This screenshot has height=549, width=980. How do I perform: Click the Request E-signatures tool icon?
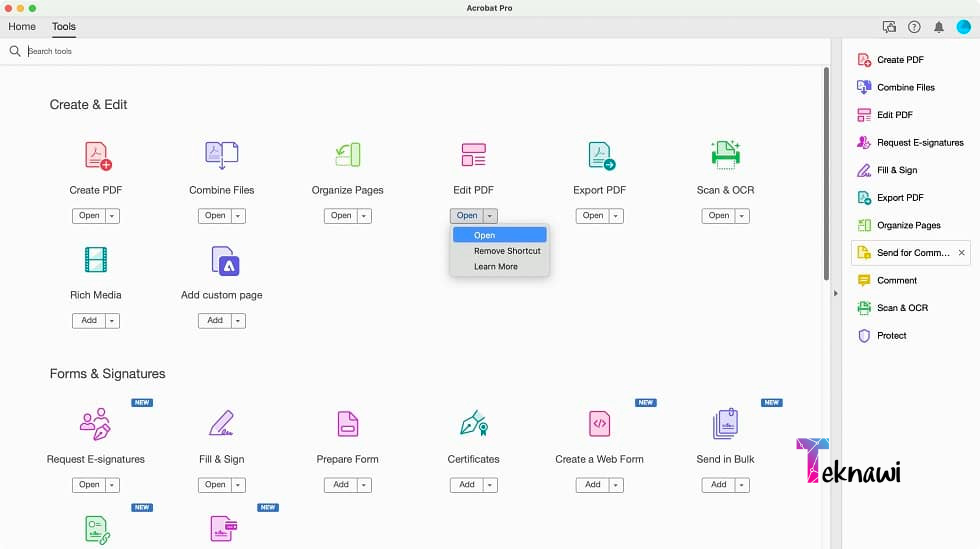tap(95, 424)
